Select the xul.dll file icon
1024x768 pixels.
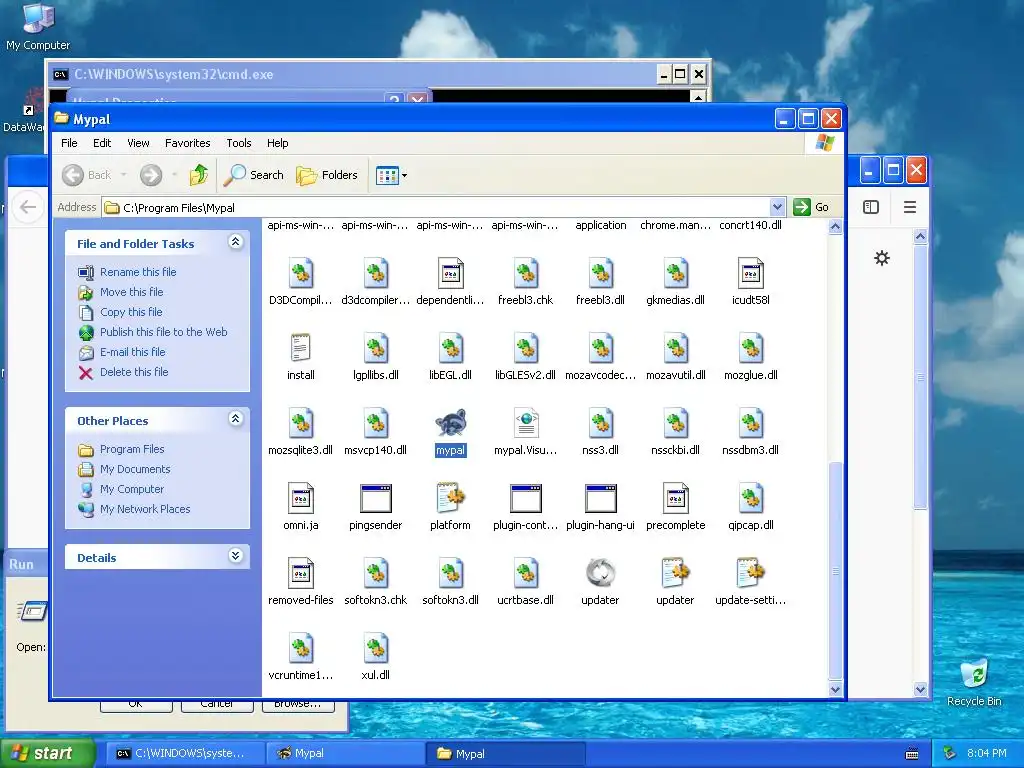pos(376,648)
